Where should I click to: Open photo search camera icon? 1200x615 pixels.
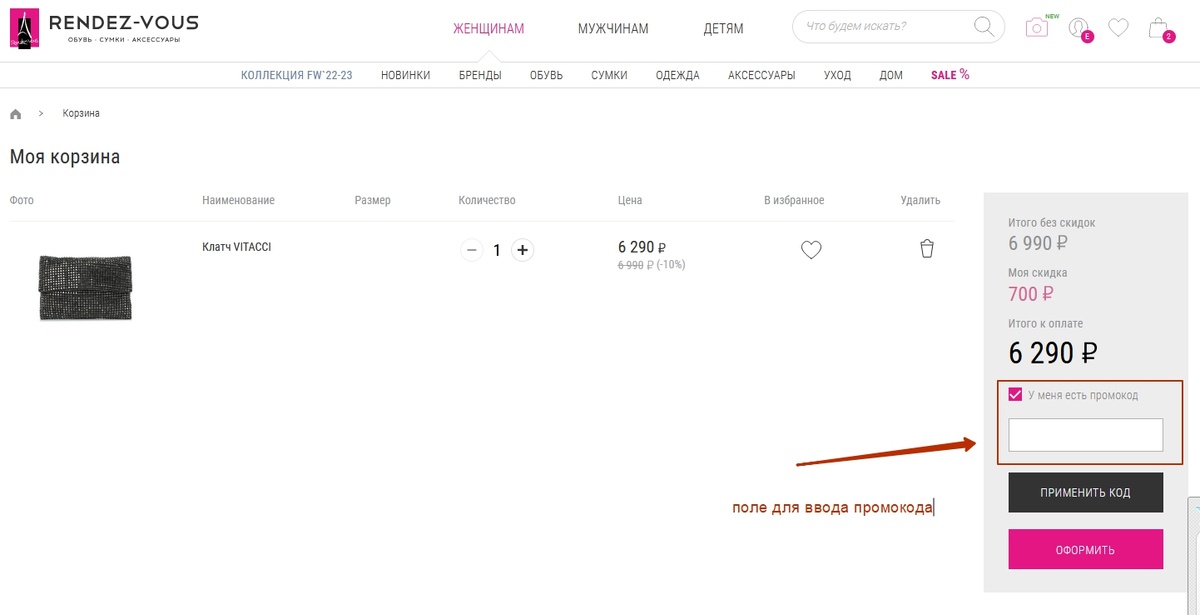(x=1037, y=27)
